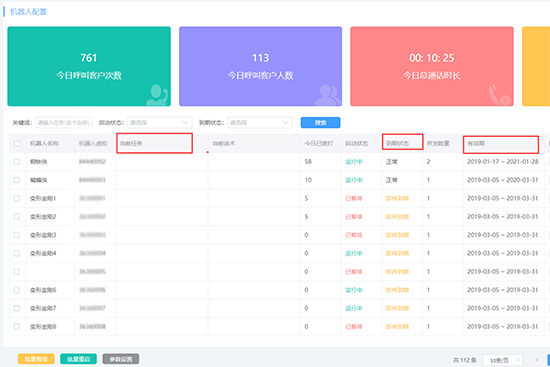Viewport: 550px width, 367px height.
Task: Click the green 批量重启 button
Action: (79, 359)
